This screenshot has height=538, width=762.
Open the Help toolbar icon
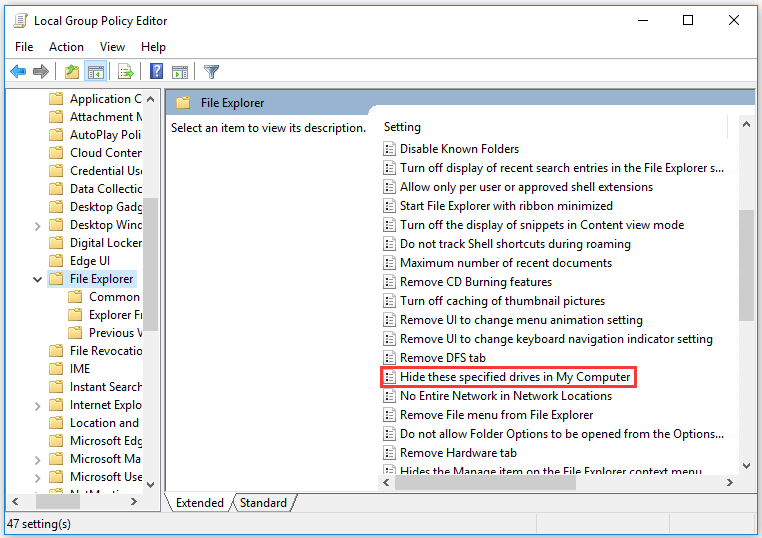pyautogui.click(x=156, y=71)
